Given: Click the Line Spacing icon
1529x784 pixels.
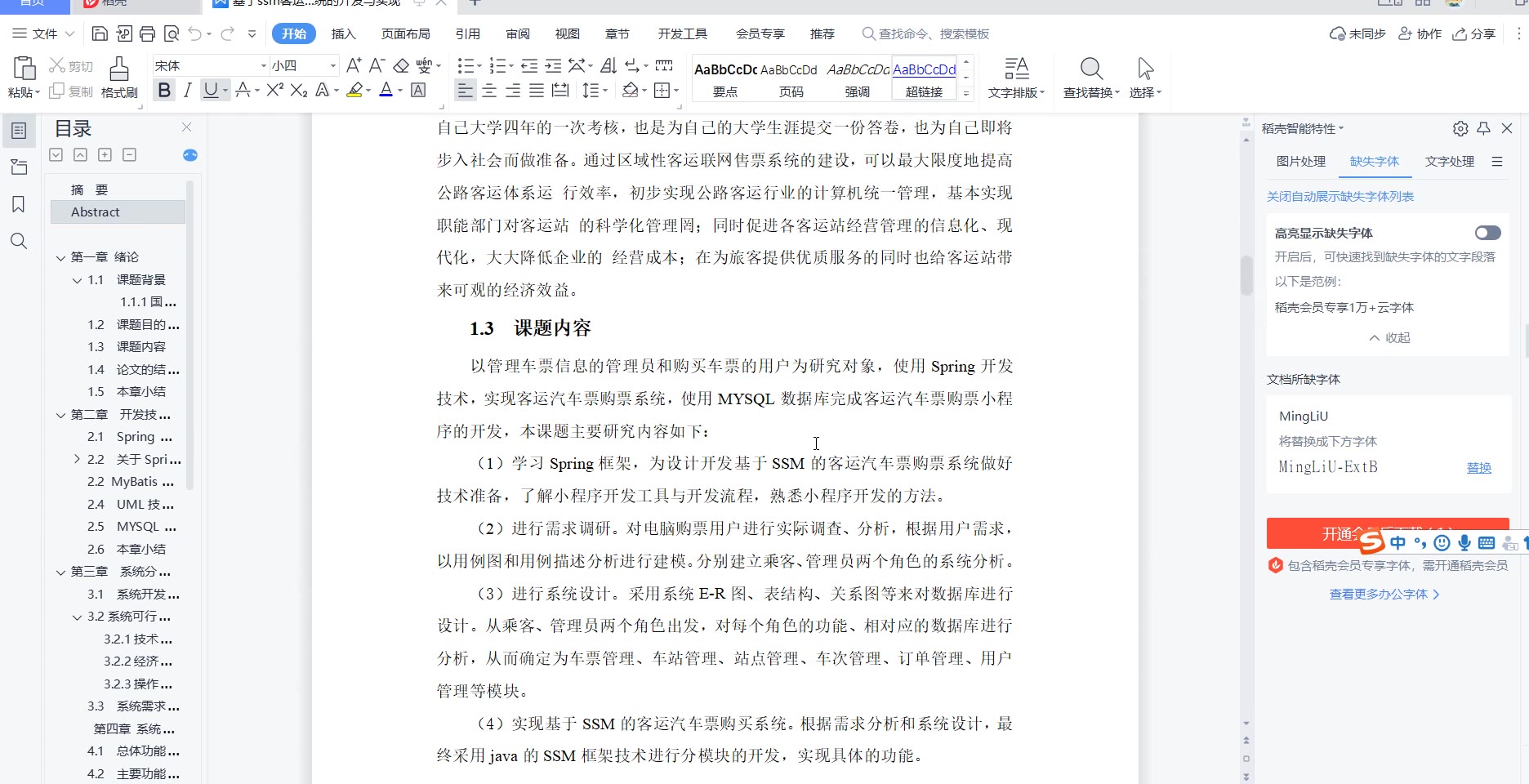Looking at the screenshot, I should click(x=591, y=90).
